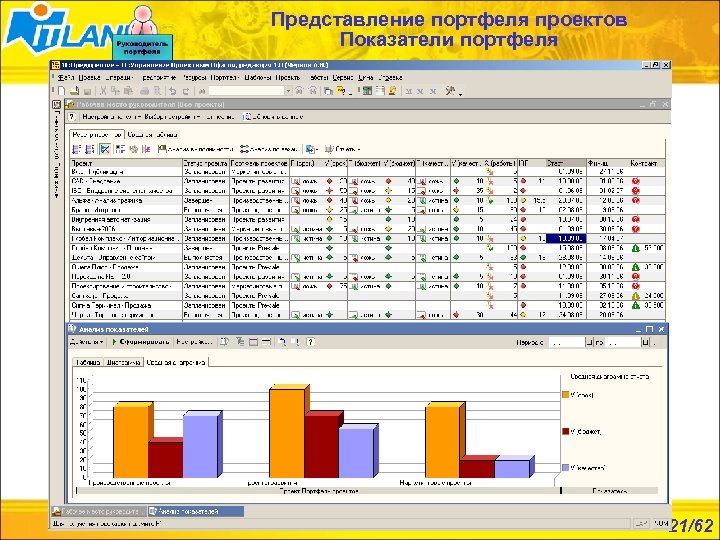
Task: Open the Окна menu
Action: click(x=366, y=78)
